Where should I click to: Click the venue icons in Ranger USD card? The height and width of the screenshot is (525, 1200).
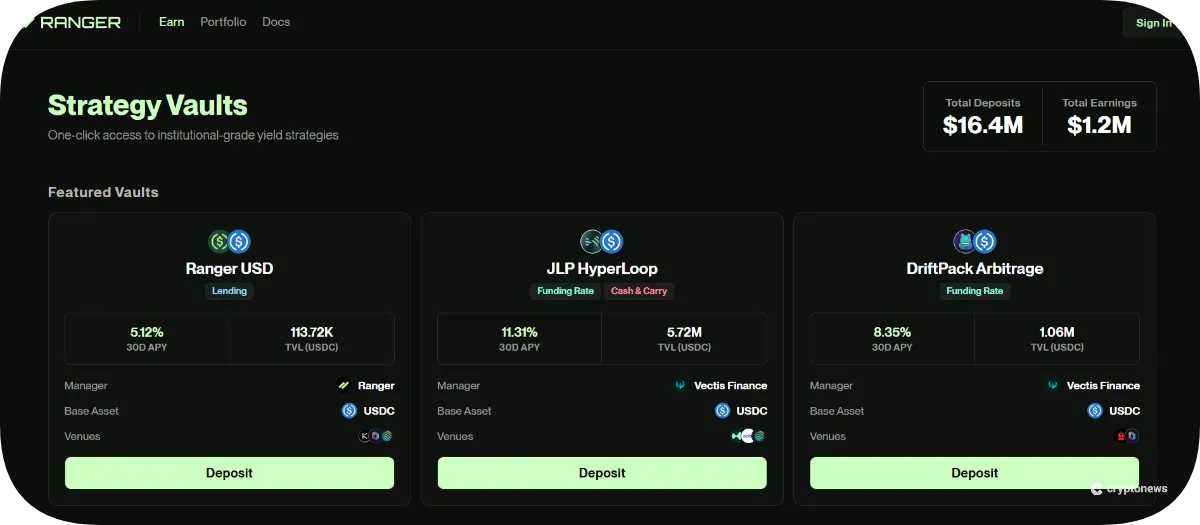[x=376, y=436]
